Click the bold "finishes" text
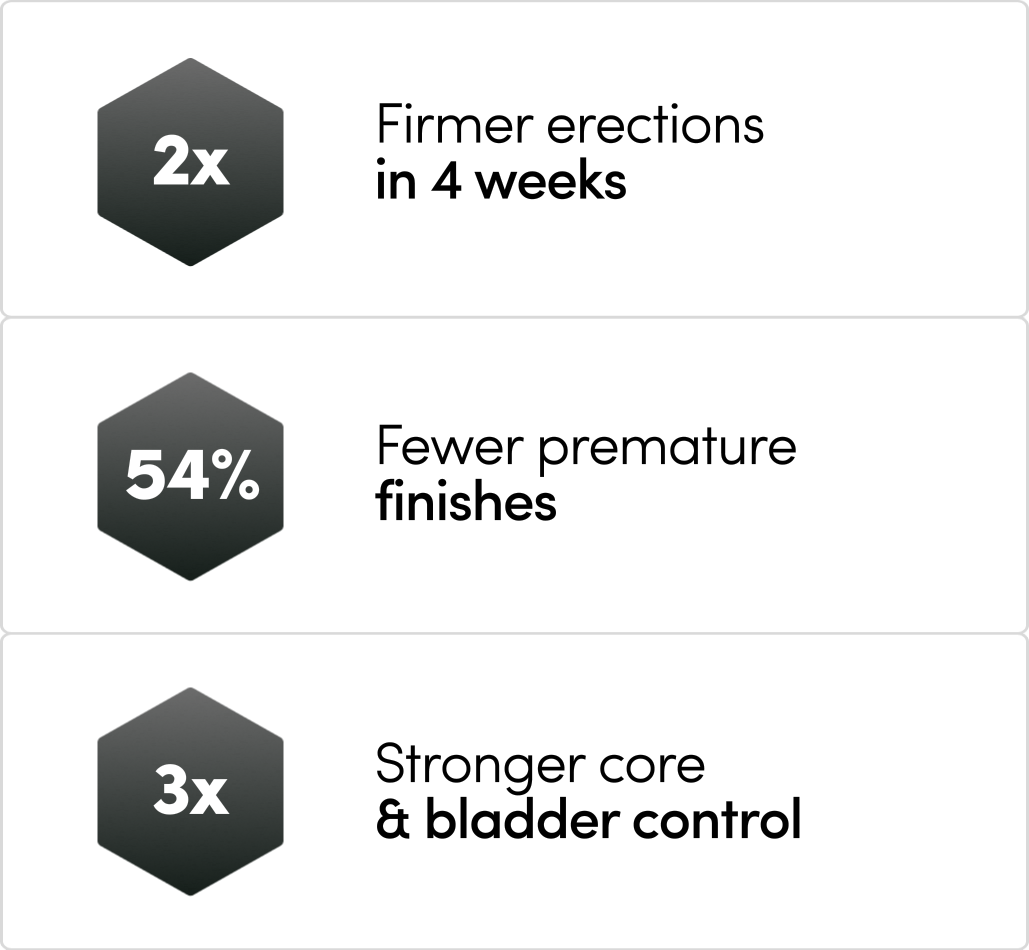The width and height of the screenshot is (1029, 950). point(466,501)
